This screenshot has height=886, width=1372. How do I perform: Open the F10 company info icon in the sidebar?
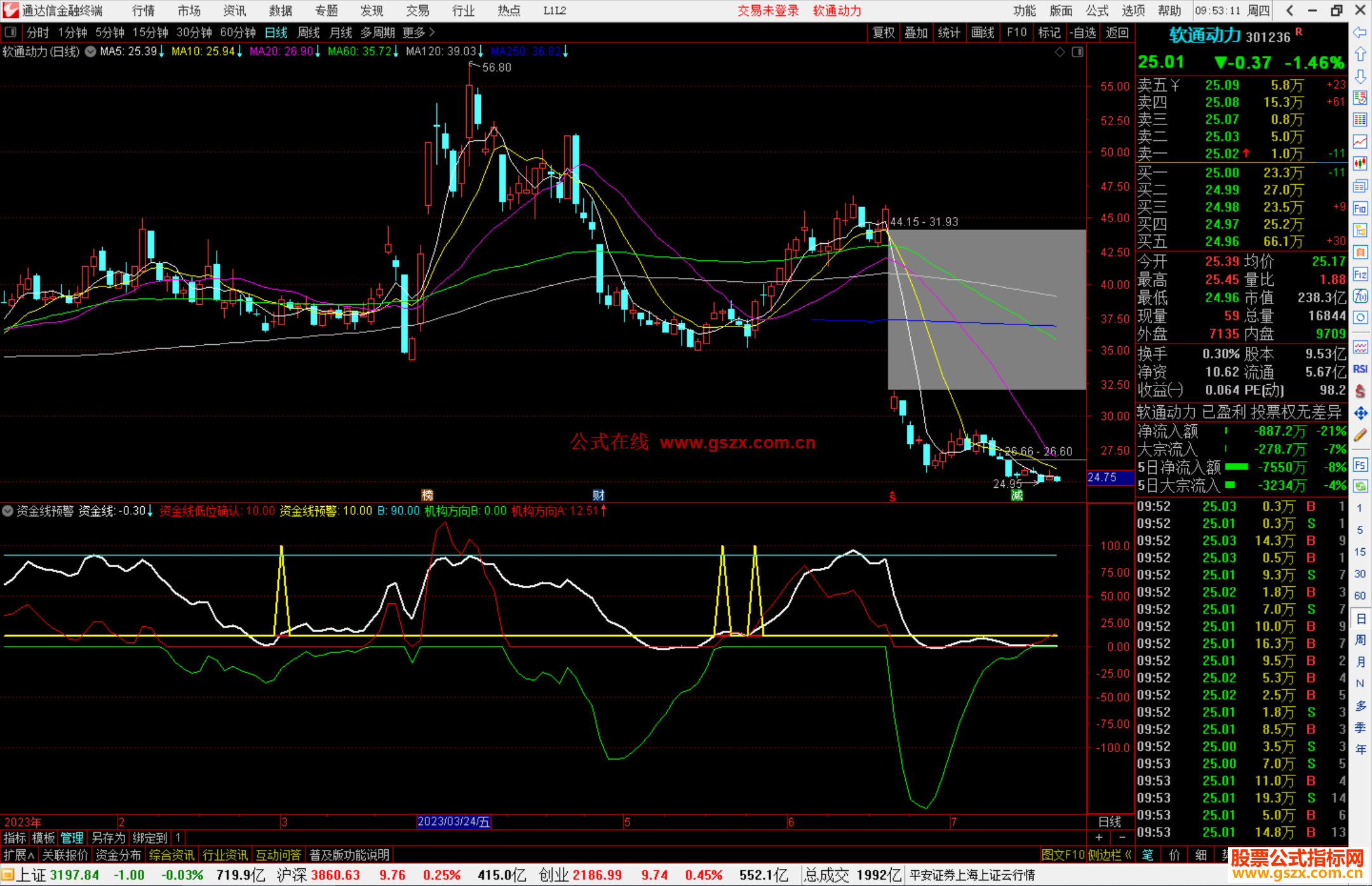click(1360, 208)
